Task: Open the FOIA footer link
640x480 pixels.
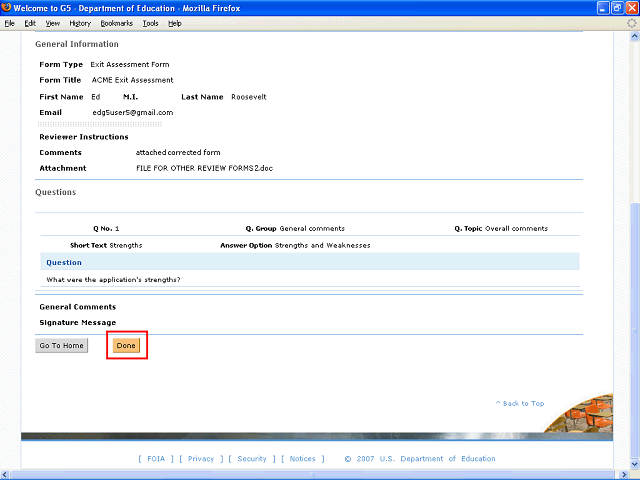Action: 156,459
